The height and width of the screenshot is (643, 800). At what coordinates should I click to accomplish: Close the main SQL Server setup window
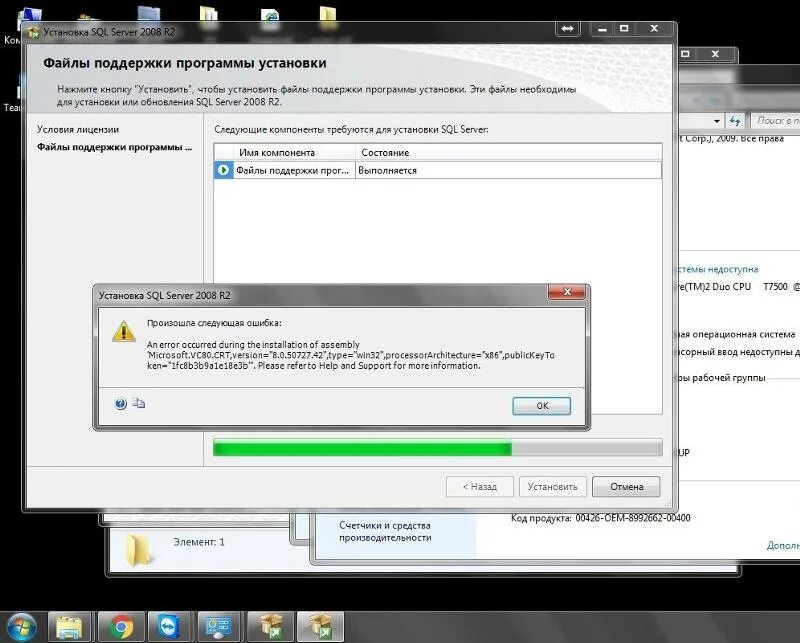pyautogui.click(x=654, y=29)
